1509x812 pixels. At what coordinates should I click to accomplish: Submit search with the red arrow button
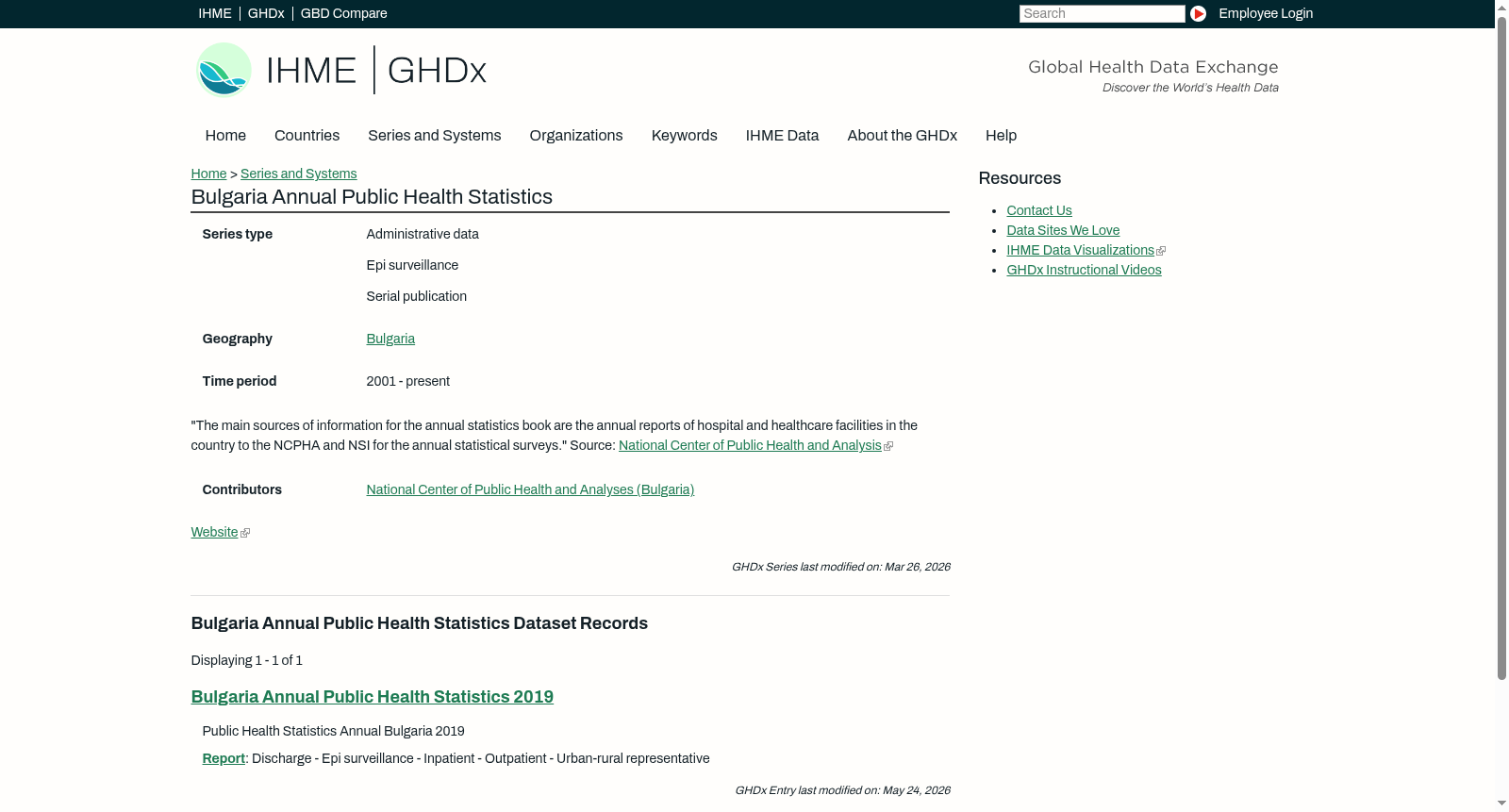1198,13
